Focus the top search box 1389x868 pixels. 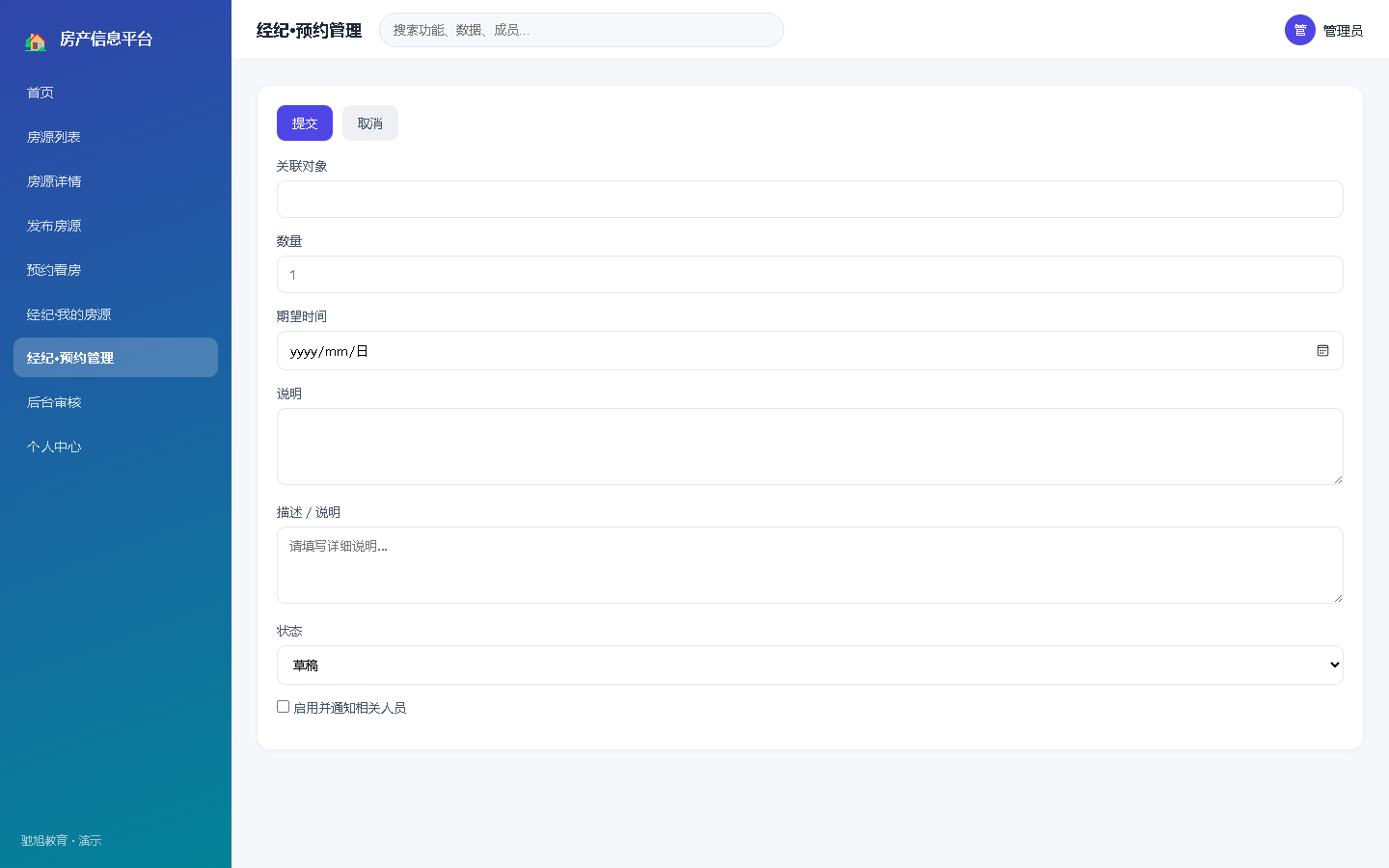[582, 30]
